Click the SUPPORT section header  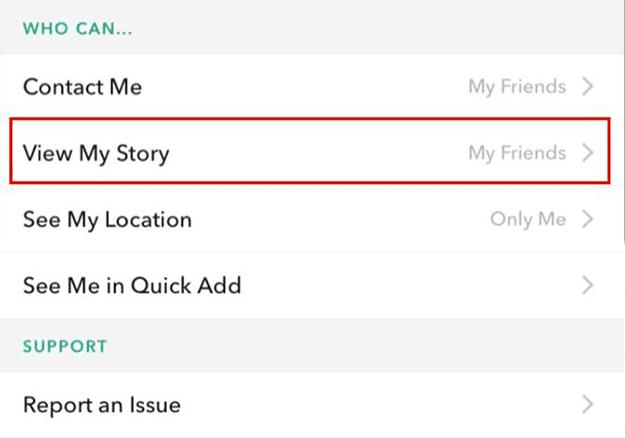click(x=65, y=346)
